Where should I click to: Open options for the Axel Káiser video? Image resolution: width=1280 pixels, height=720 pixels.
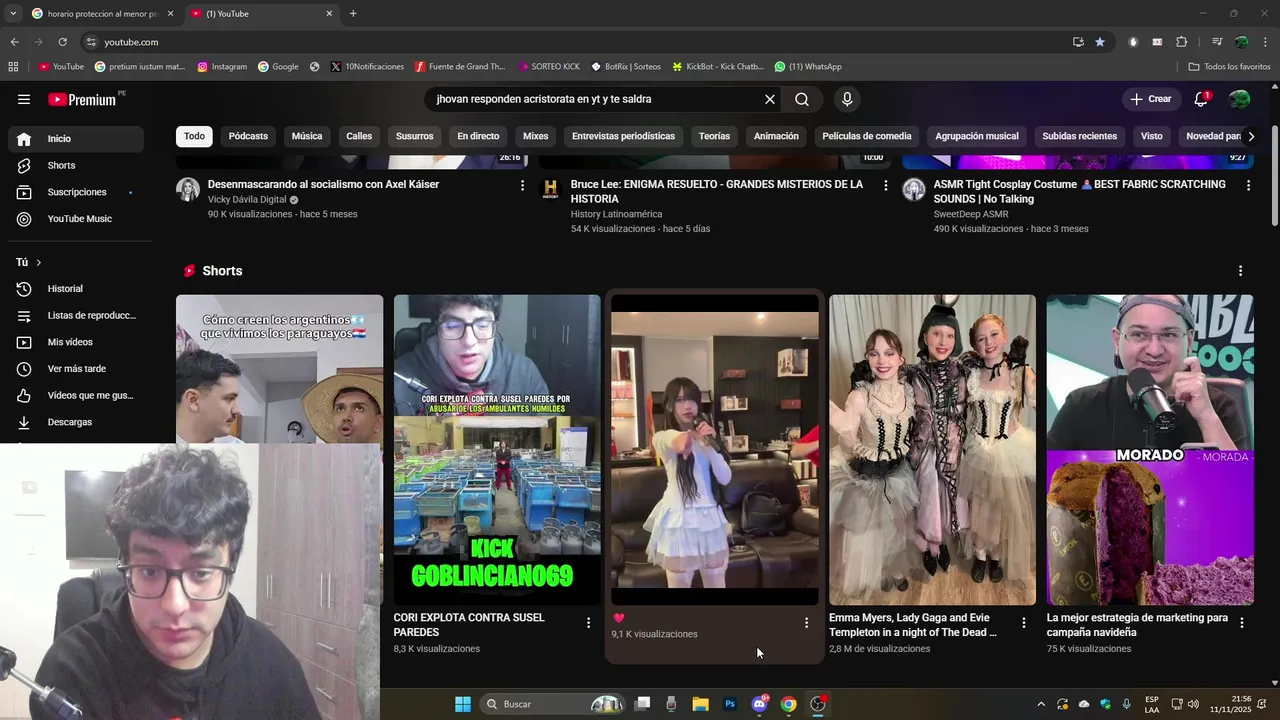tap(522, 185)
